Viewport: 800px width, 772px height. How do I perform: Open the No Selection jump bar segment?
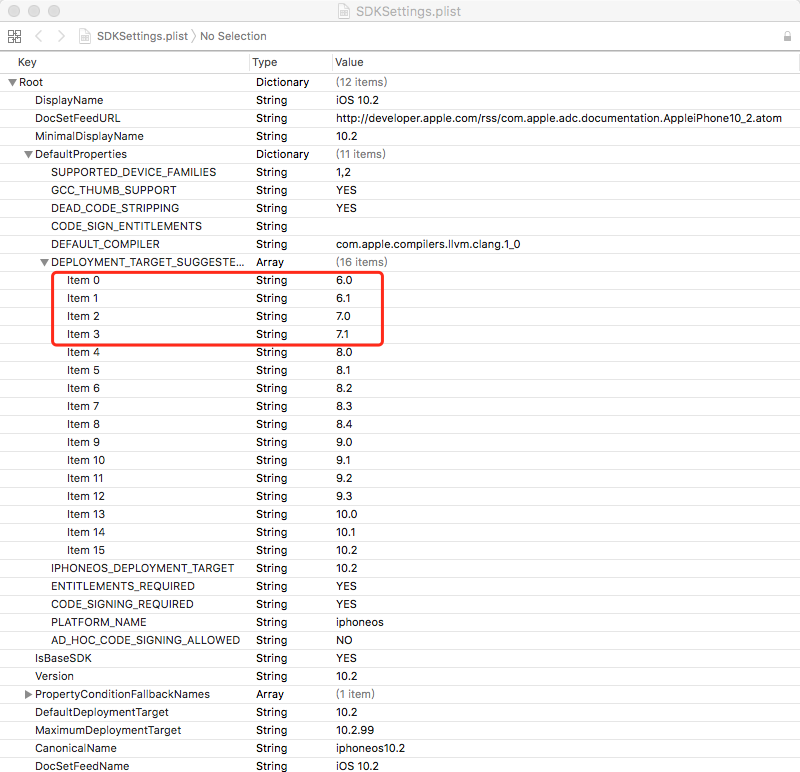[x=233, y=36]
